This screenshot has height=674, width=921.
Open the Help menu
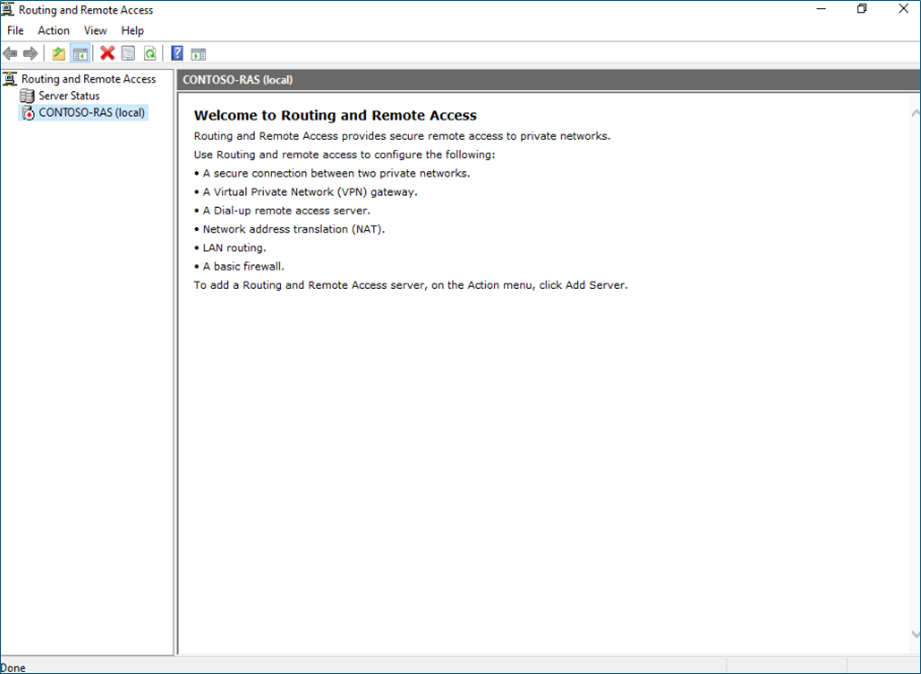pos(132,31)
